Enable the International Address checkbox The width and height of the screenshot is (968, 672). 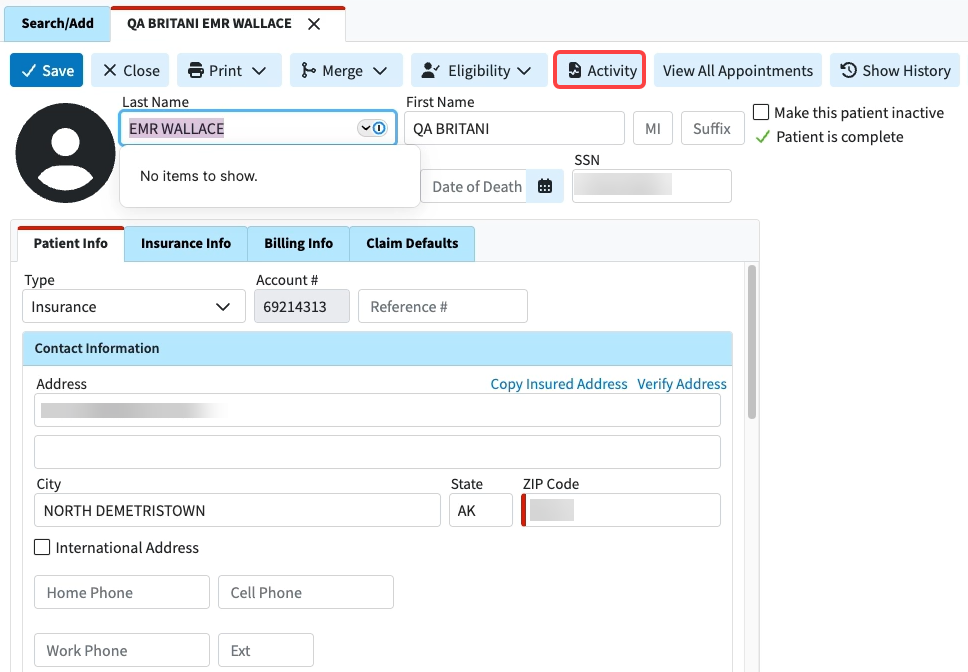coord(43,547)
